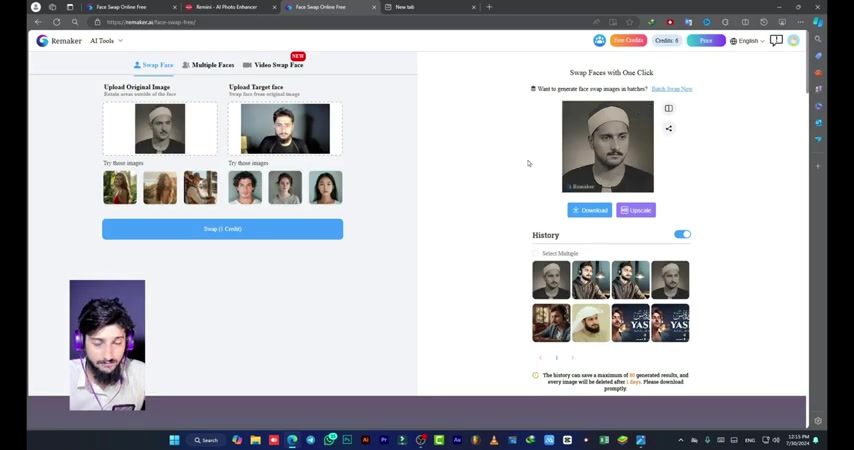854x450 pixels.
Task: Open the user profile avatar in the header
Action: tap(794, 41)
